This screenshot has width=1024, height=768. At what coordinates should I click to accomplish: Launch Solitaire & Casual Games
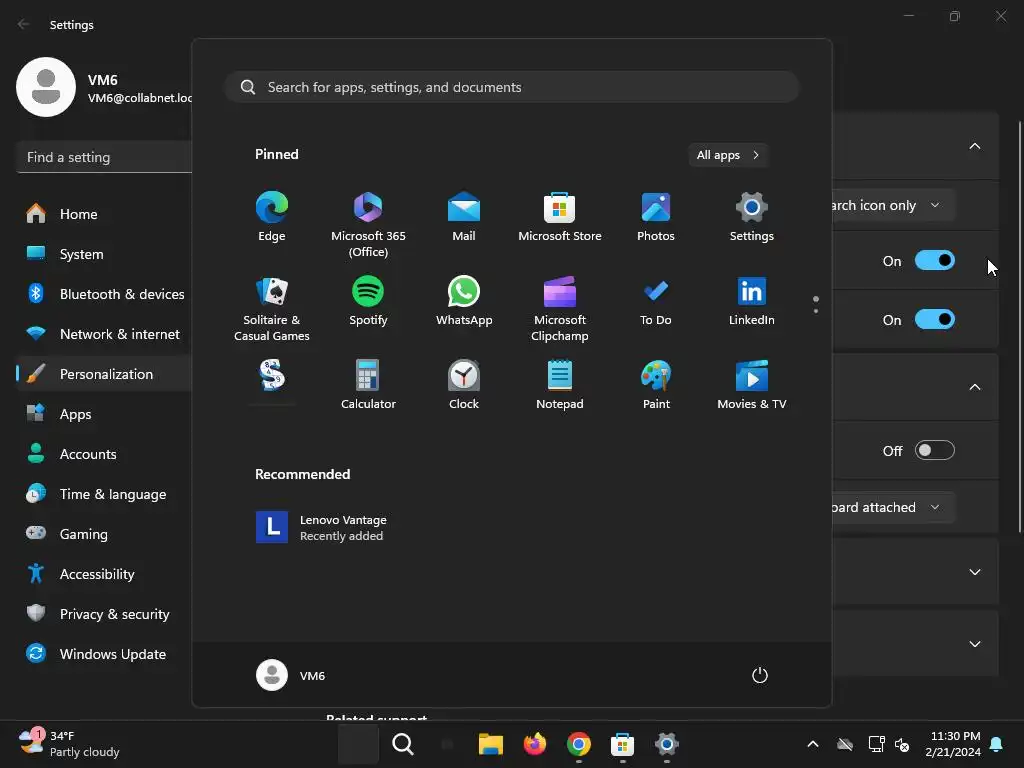tap(272, 310)
